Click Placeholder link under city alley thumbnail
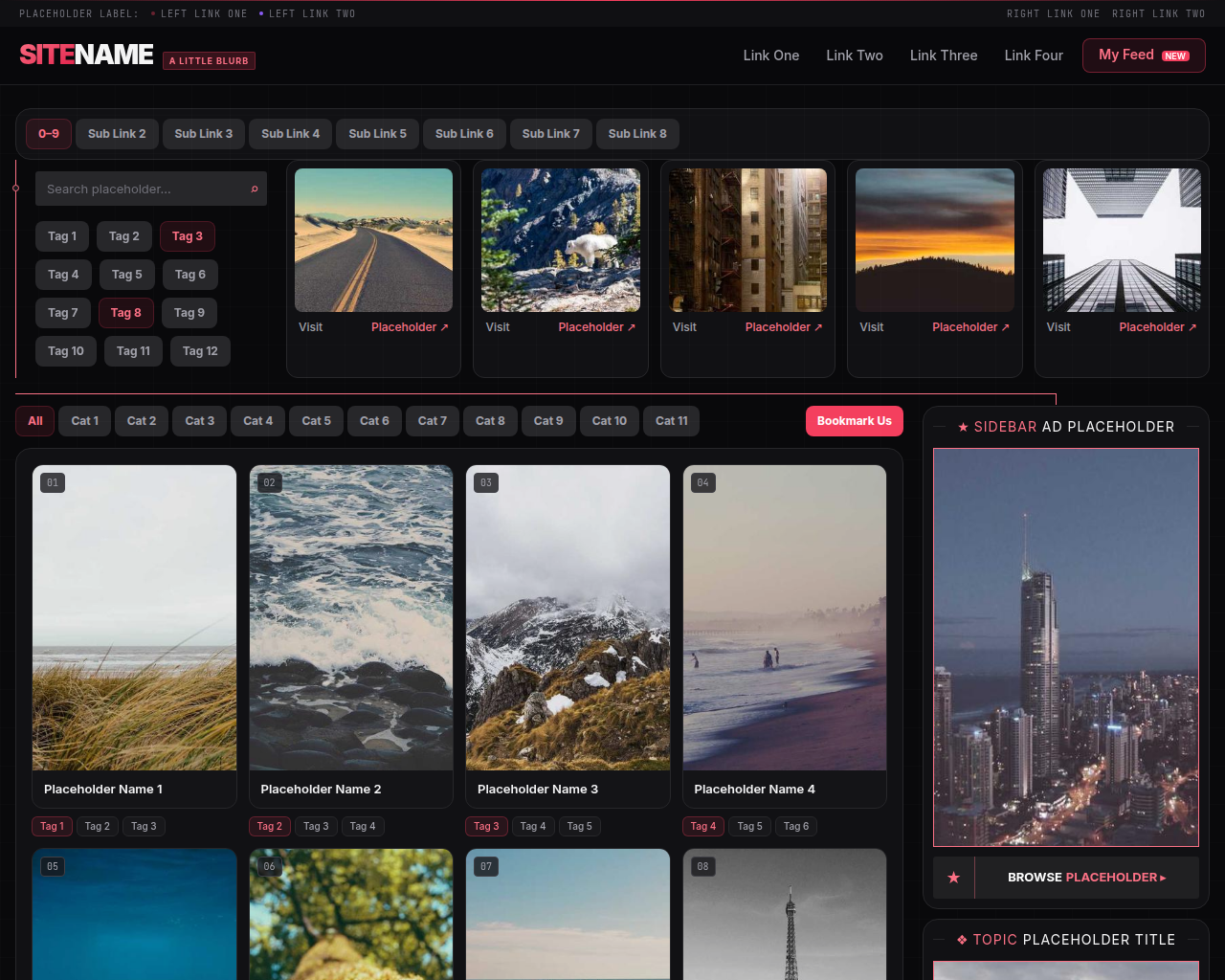 pyautogui.click(x=784, y=327)
